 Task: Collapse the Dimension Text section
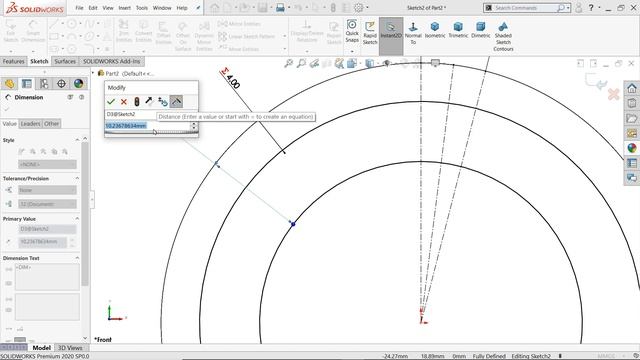[x=77, y=258]
